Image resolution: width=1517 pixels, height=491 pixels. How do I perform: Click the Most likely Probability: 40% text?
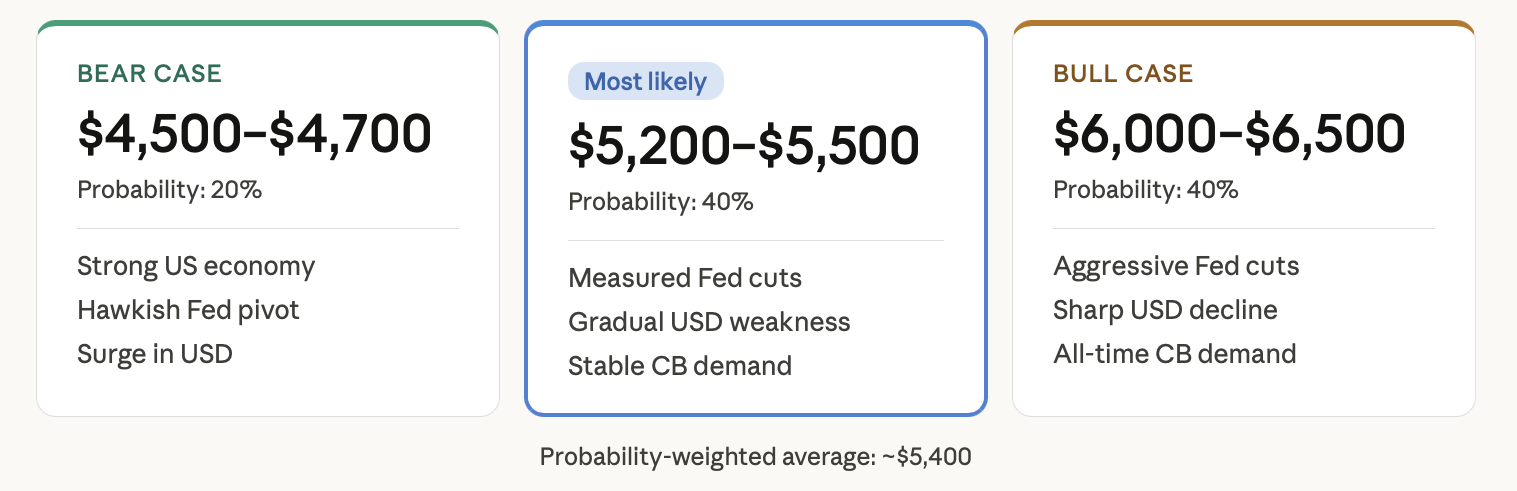tap(661, 201)
